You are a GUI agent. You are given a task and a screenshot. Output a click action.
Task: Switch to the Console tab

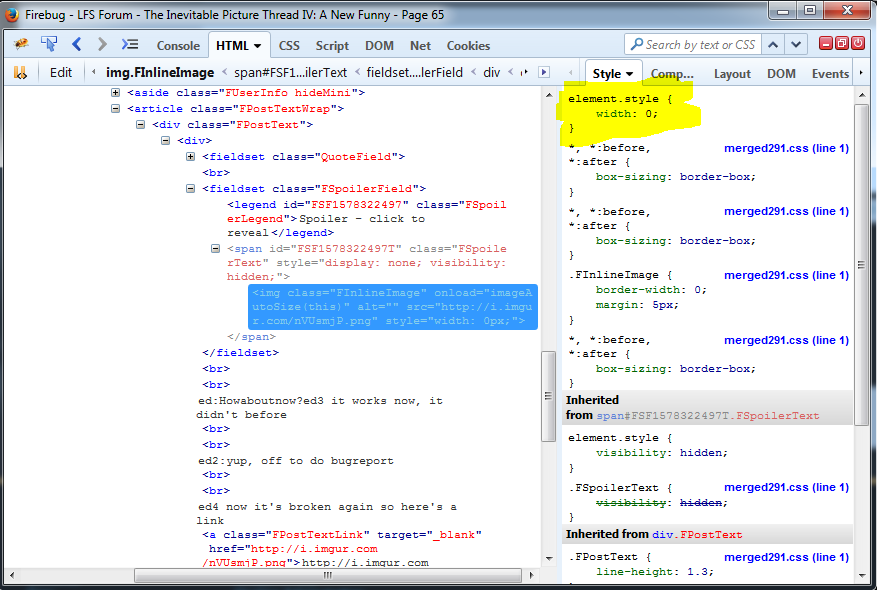[178, 46]
